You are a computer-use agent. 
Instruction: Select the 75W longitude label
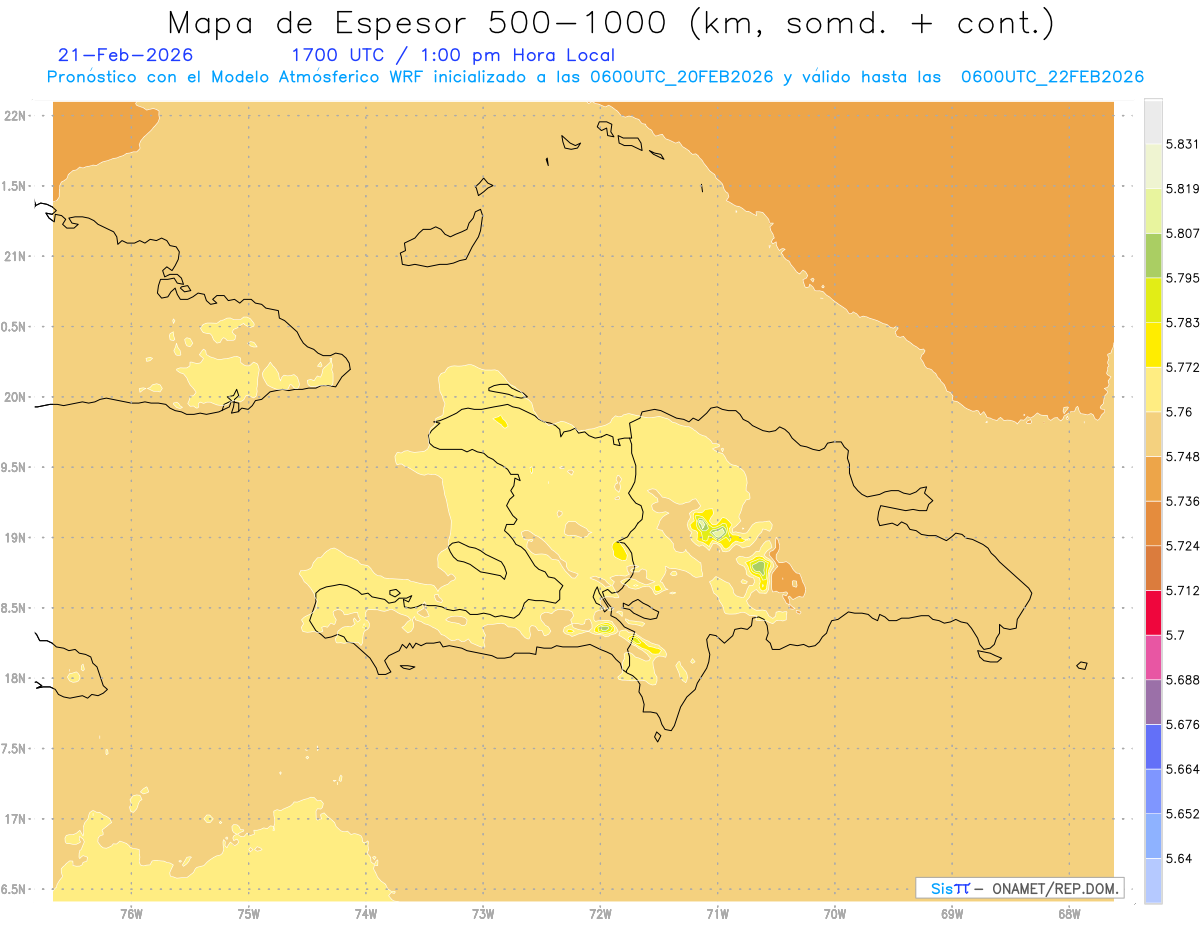pyautogui.click(x=249, y=914)
